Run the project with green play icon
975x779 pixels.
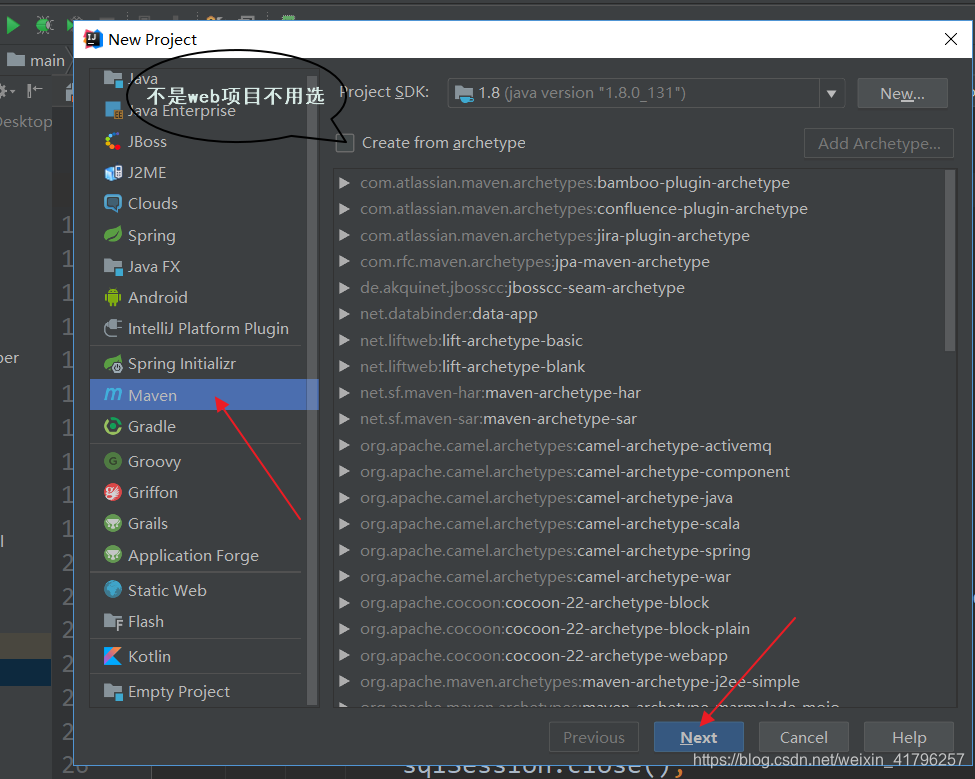12,25
